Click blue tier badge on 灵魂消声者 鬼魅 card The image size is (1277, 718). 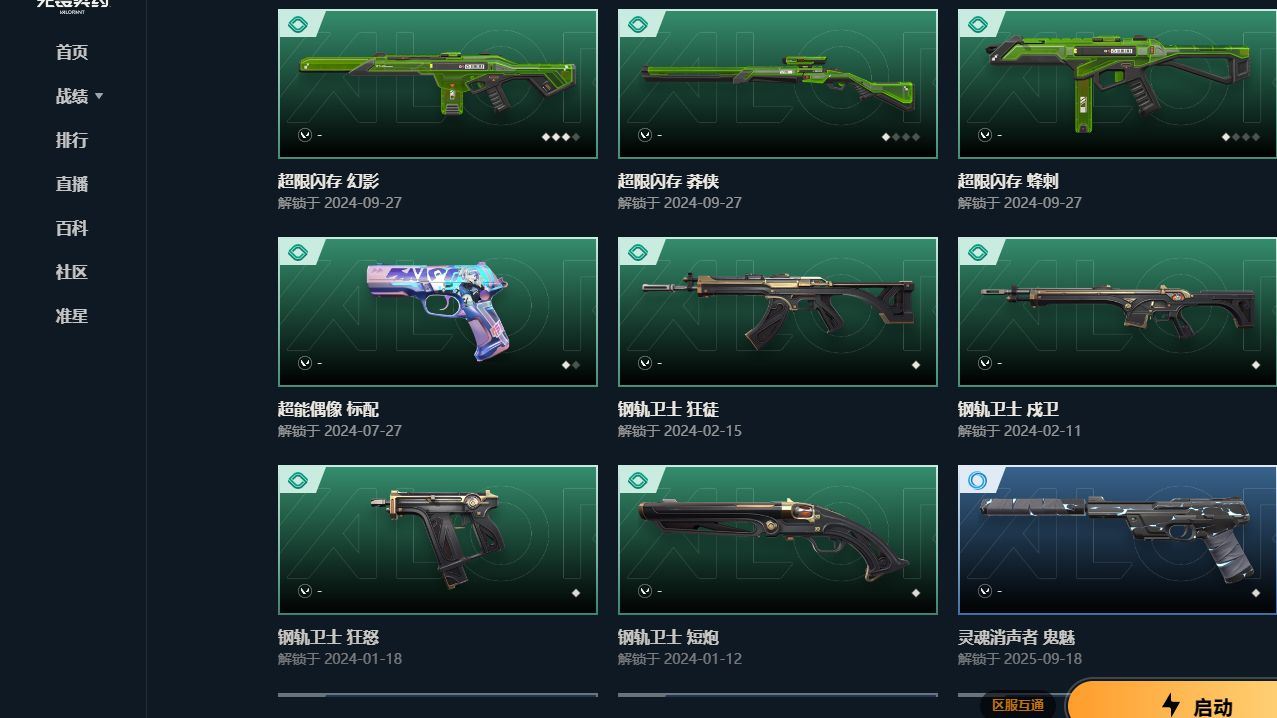(x=977, y=481)
